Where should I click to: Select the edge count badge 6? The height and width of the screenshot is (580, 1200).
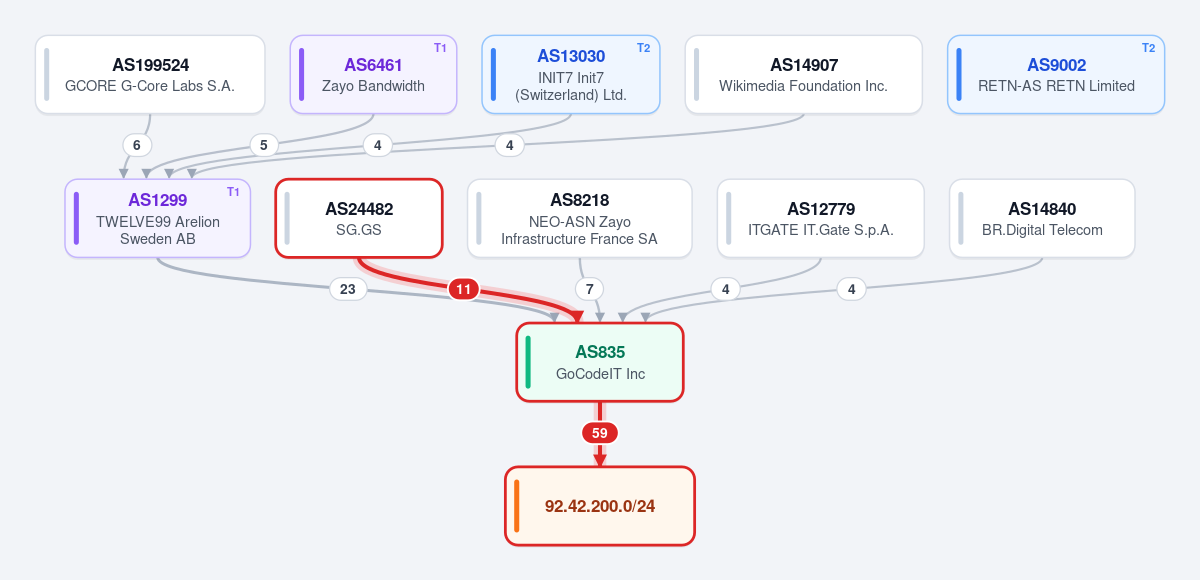tap(137, 145)
